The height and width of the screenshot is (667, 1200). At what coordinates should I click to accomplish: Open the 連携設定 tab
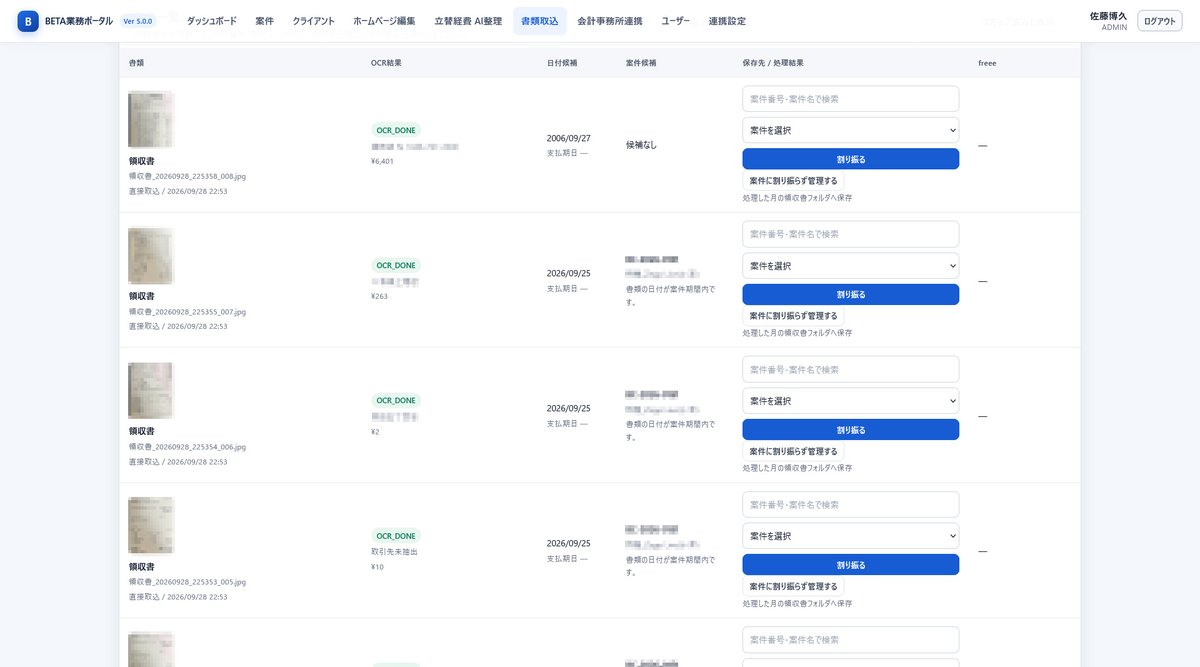(727, 21)
